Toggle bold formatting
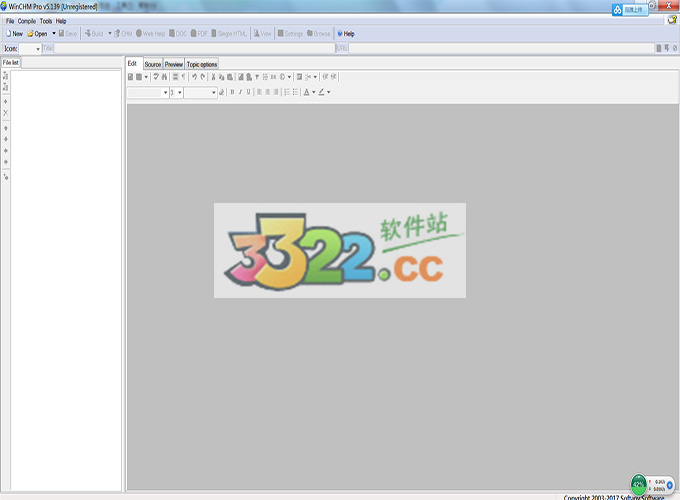Image resolution: width=680 pixels, height=500 pixels. (232, 92)
